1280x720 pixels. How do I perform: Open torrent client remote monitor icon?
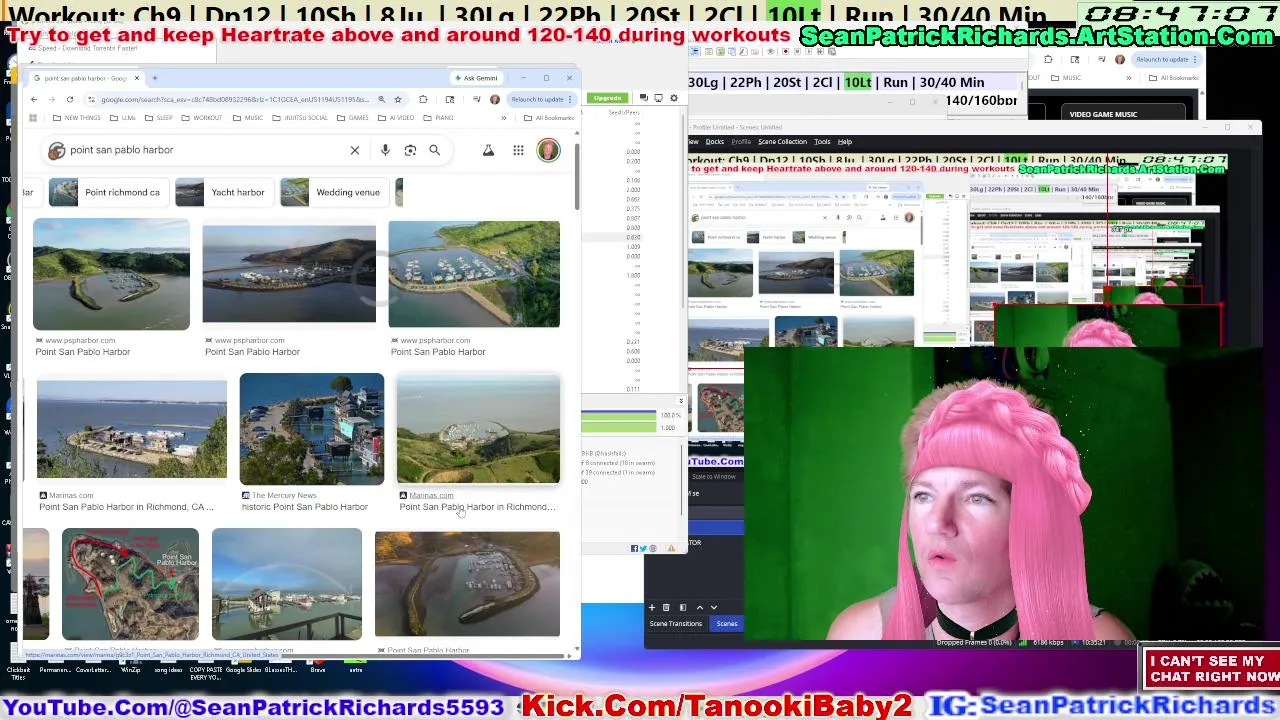(x=658, y=98)
